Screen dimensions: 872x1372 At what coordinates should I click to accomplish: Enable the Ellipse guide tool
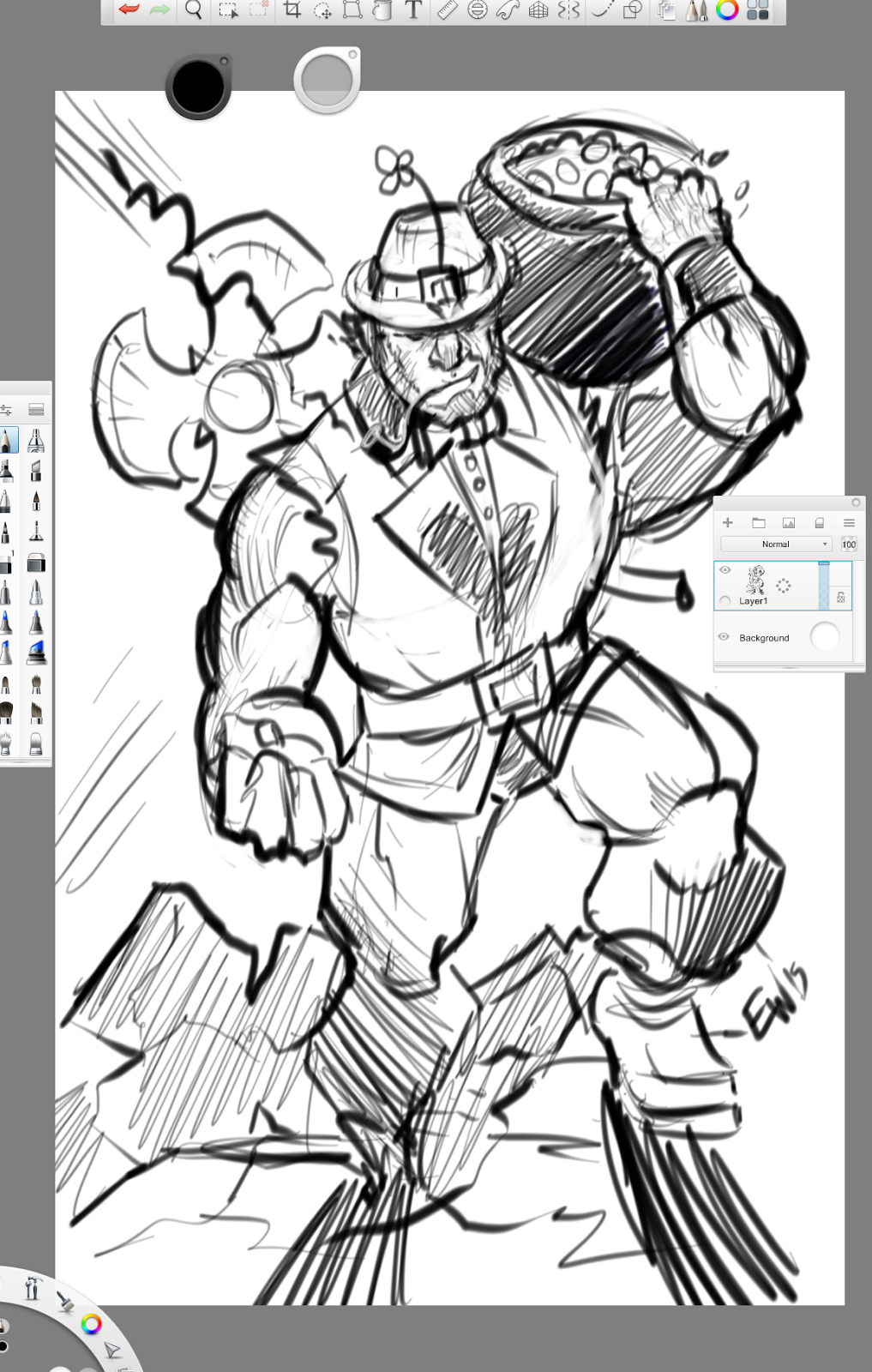pyautogui.click(x=478, y=10)
